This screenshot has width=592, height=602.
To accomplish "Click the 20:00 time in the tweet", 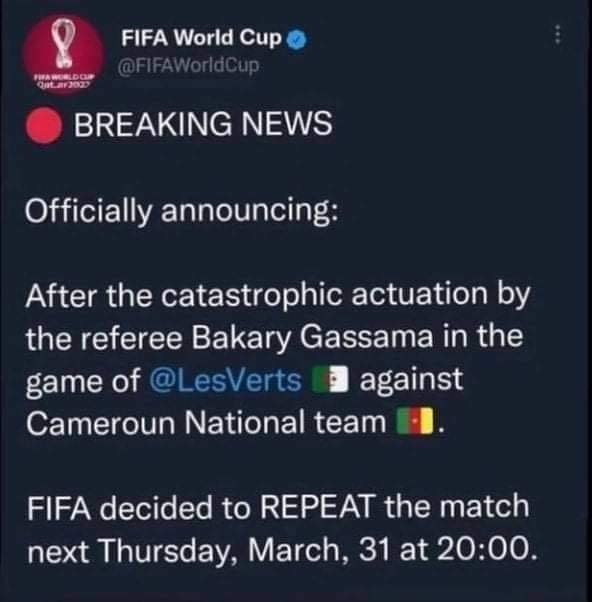I will point(486,550).
